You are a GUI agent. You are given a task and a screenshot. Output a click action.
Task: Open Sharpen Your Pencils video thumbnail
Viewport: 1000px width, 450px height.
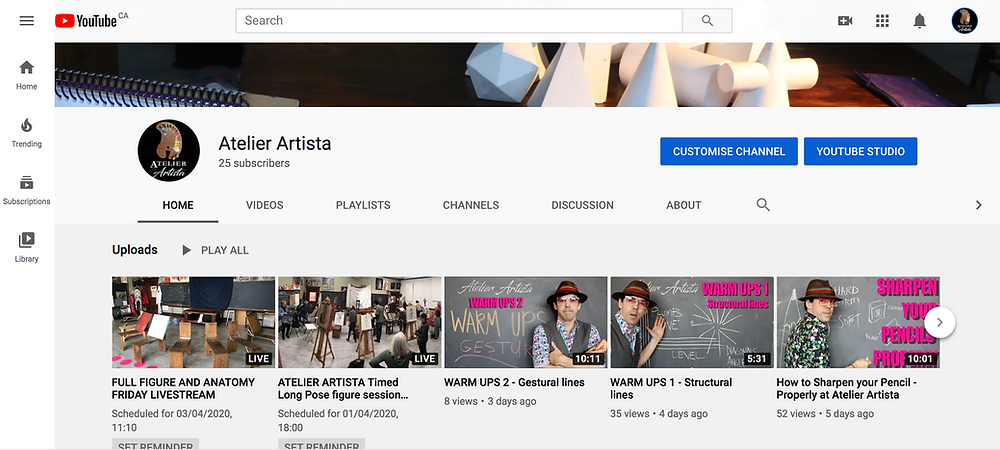tap(858, 323)
